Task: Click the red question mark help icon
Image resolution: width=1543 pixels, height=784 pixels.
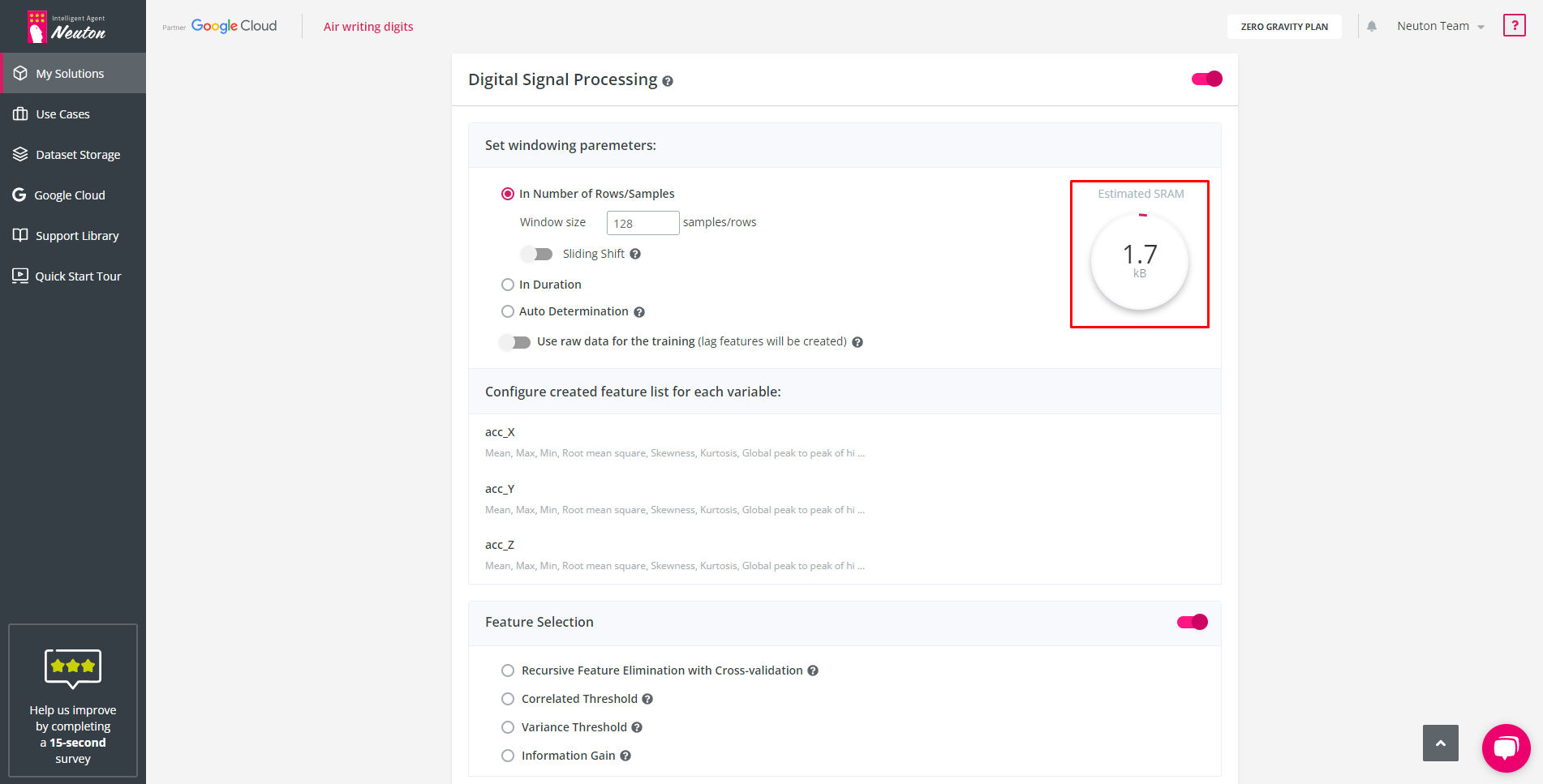Action: (1514, 26)
